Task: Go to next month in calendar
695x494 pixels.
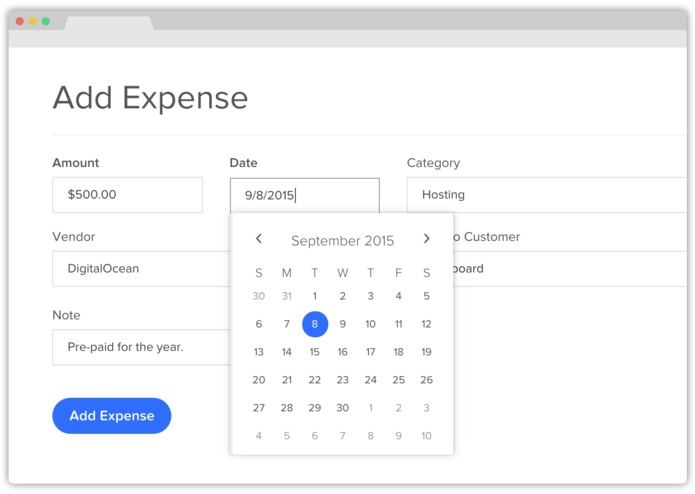Action: (x=426, y=239)
